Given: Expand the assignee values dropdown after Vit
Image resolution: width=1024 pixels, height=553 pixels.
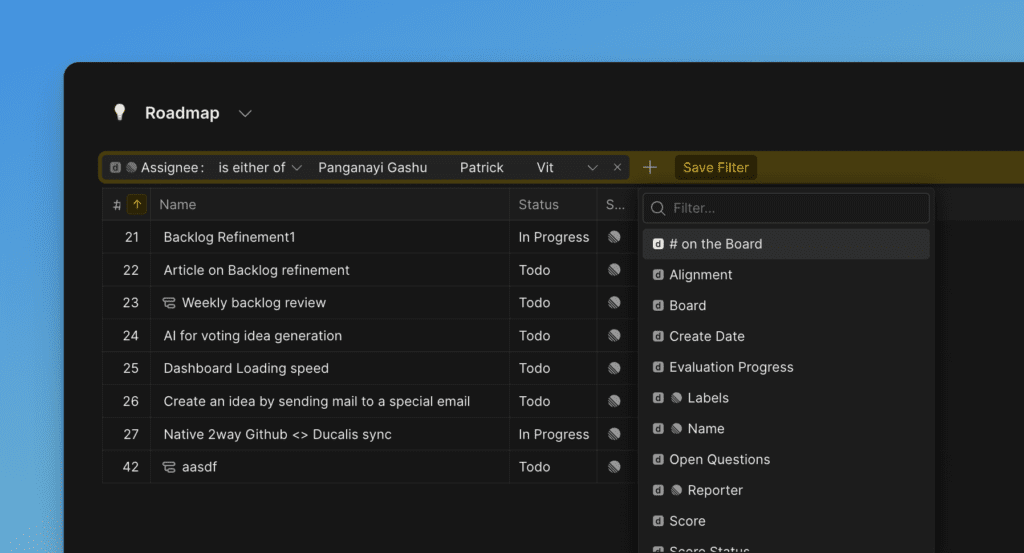Looking at the screenshot, I should (x=592, y=168).
